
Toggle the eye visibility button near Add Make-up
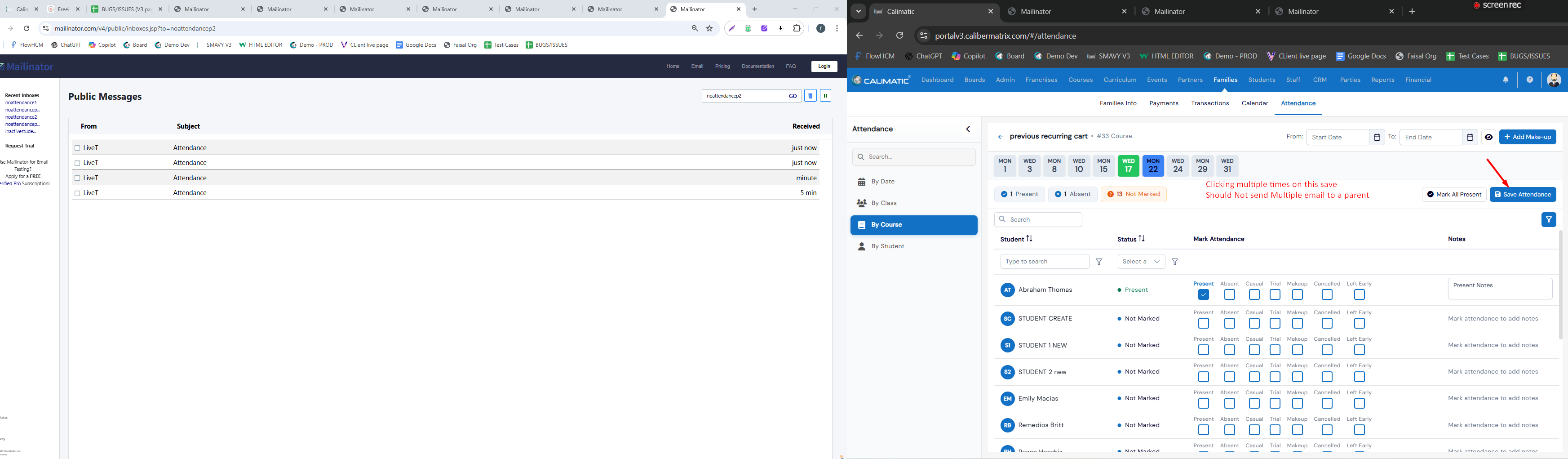click(1489, 137)
